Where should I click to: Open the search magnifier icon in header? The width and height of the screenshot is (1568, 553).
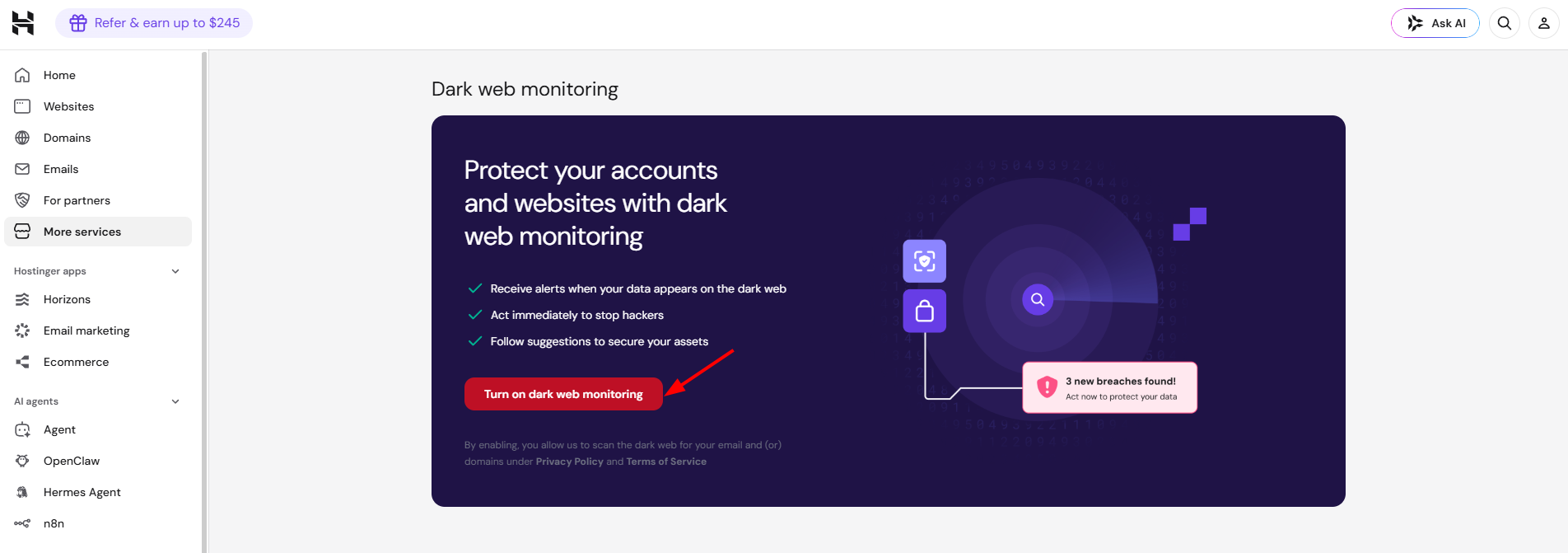(x=1505, y=23)
